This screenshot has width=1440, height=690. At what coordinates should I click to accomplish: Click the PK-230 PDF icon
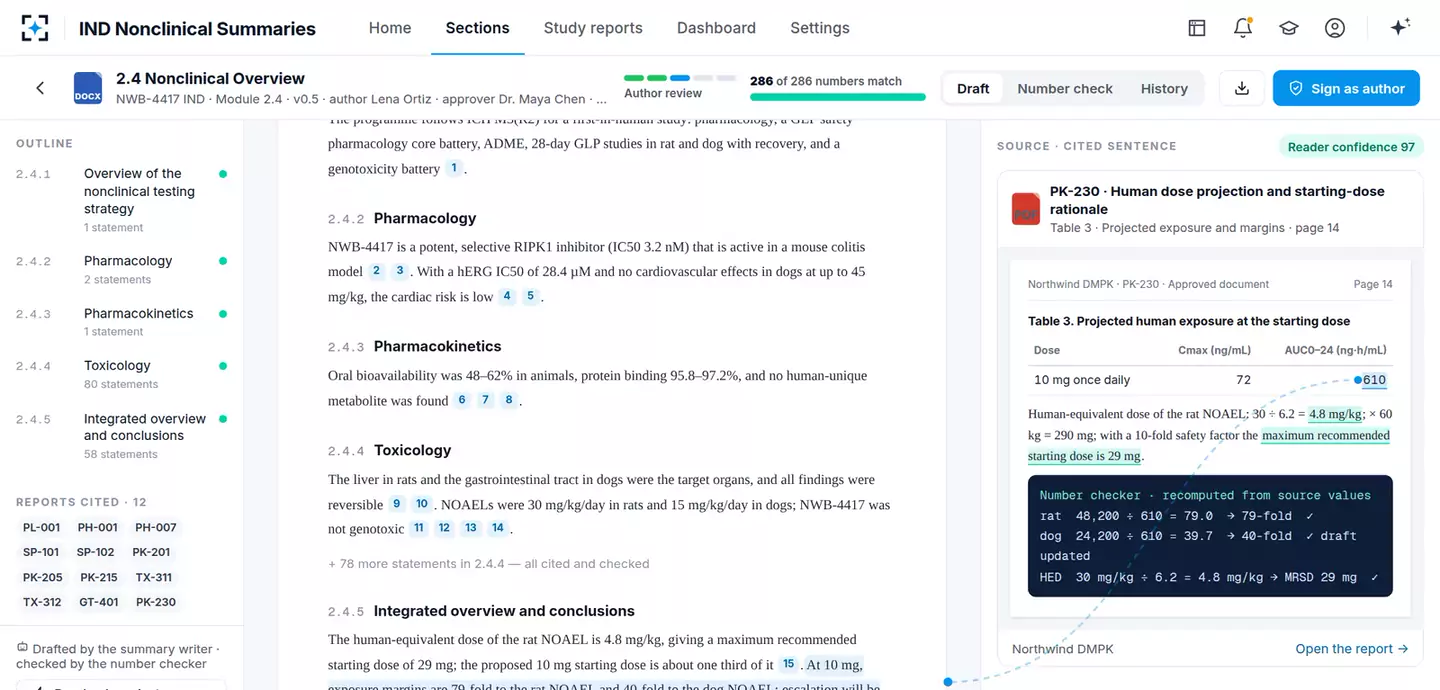coord(1026,208)
